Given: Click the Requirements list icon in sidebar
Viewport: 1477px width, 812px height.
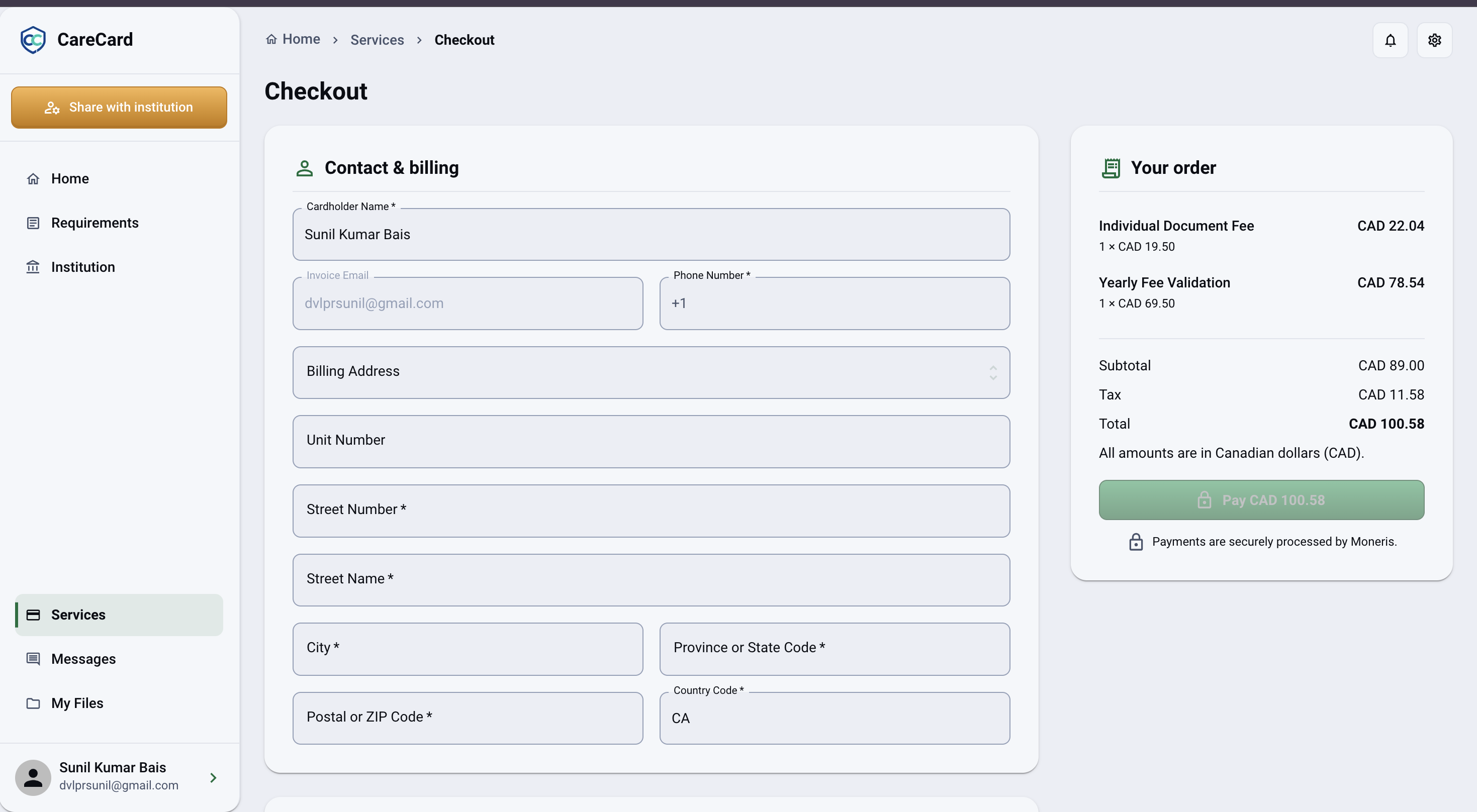Looking at the screenshot, I should pyautogui.click(x=33, y=223).
